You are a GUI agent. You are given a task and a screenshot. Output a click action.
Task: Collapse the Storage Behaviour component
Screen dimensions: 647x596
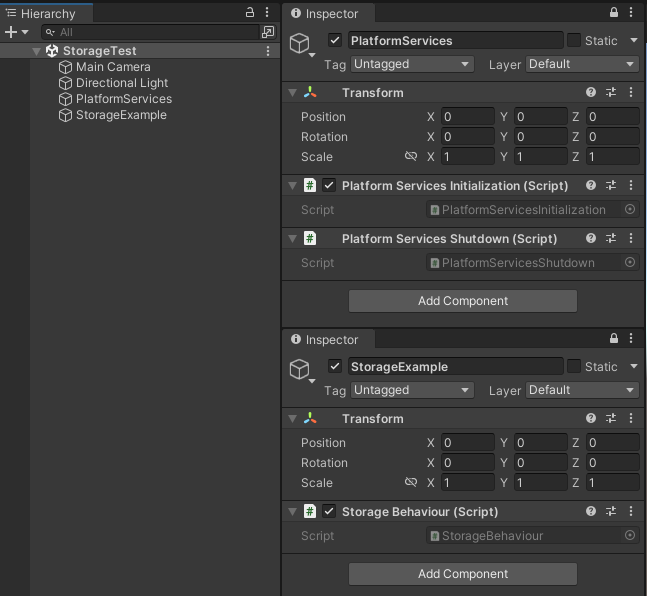[293, 512]
